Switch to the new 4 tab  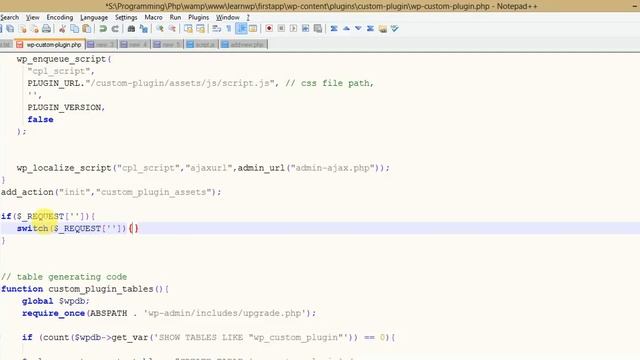click(135, 44)
